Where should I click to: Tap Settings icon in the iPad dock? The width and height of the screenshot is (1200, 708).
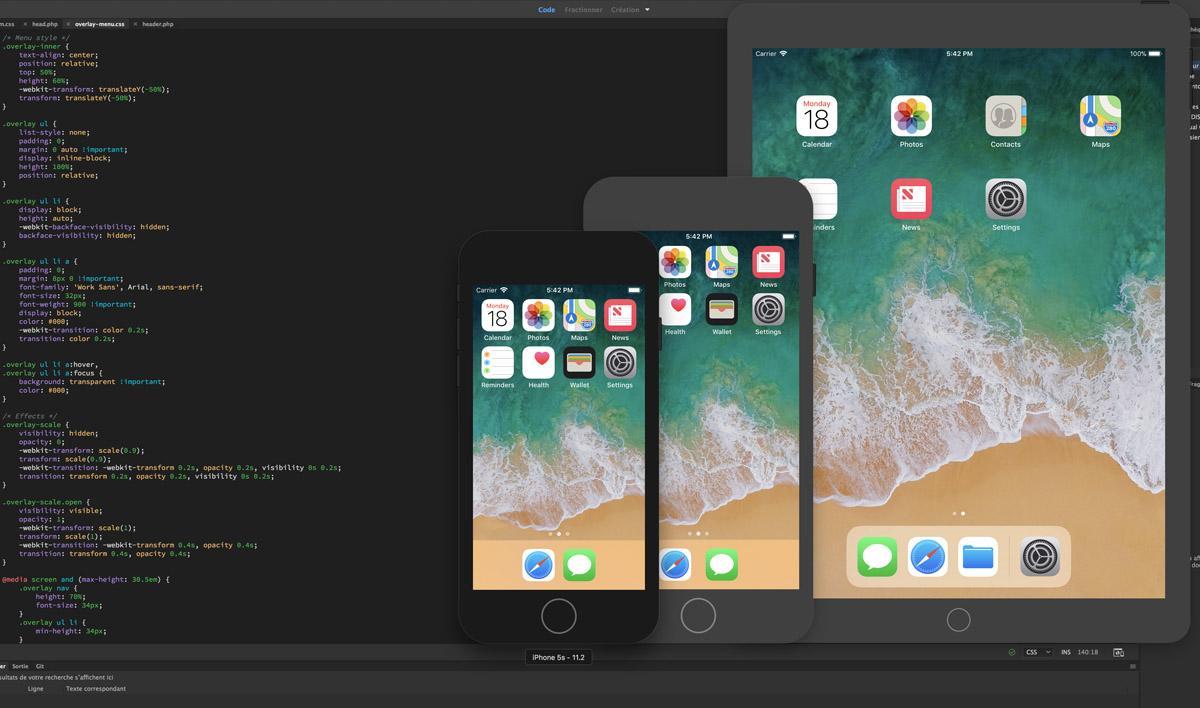click(1040, 557)
